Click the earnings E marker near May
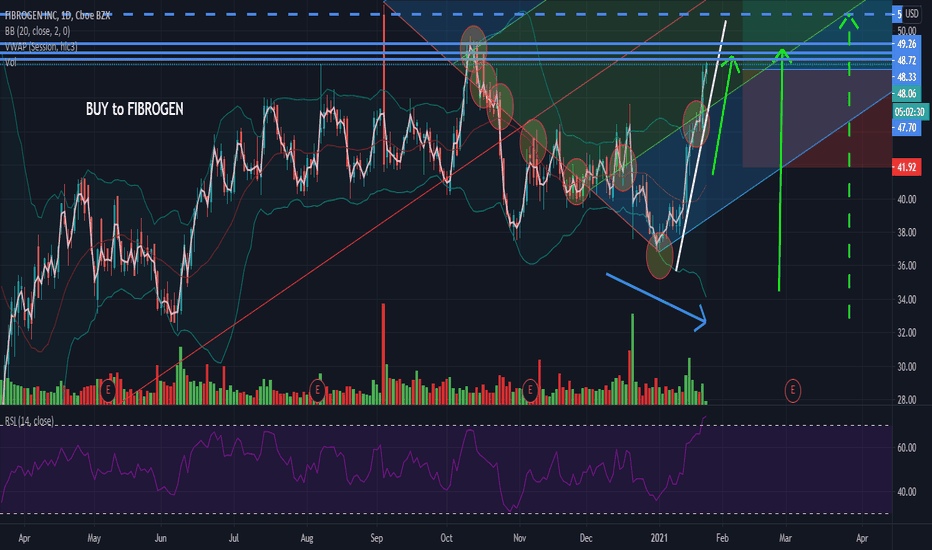The image size is (932, 550). 108,391
